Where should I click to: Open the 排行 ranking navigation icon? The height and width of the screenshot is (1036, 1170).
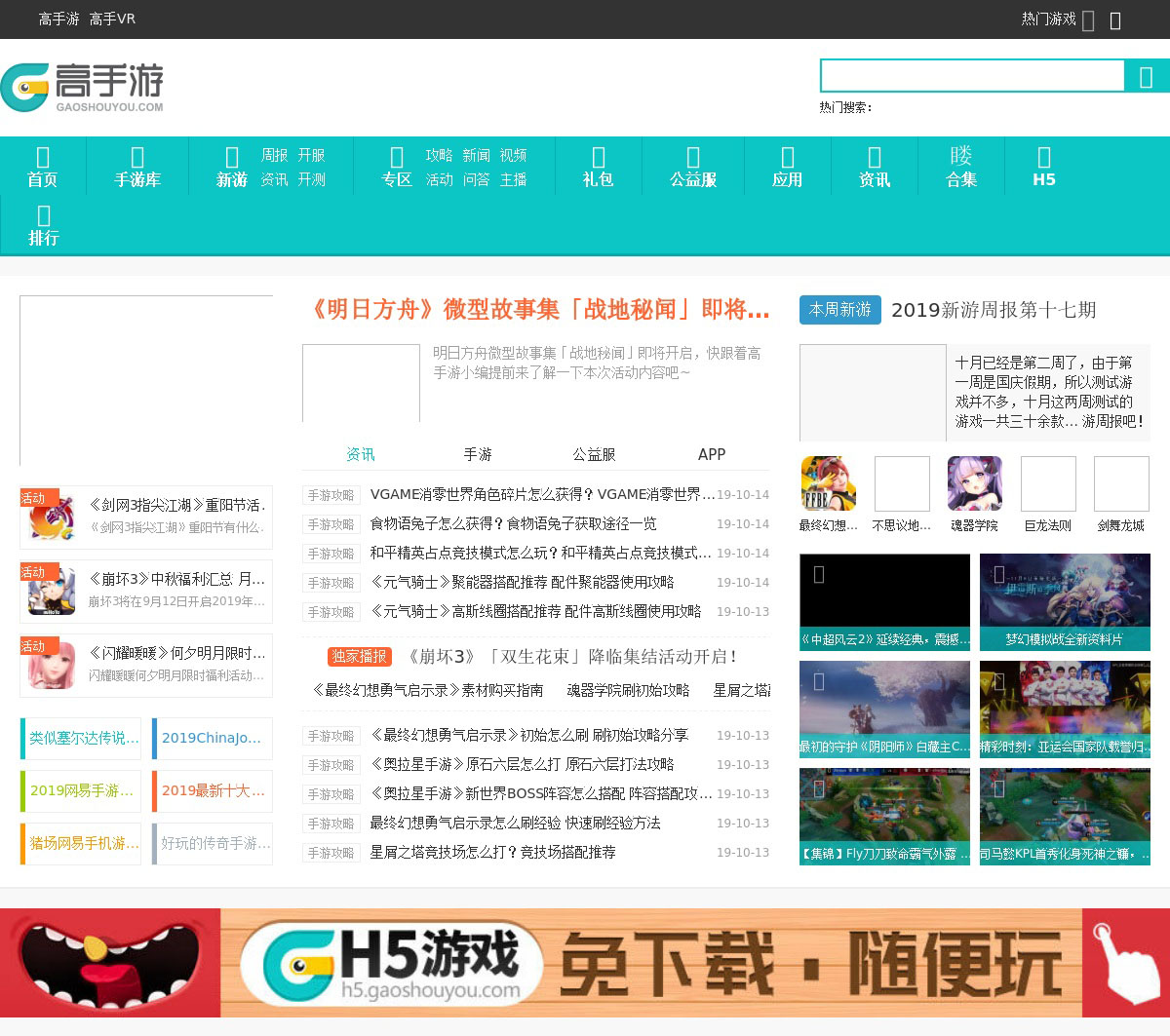click(43, 215)
